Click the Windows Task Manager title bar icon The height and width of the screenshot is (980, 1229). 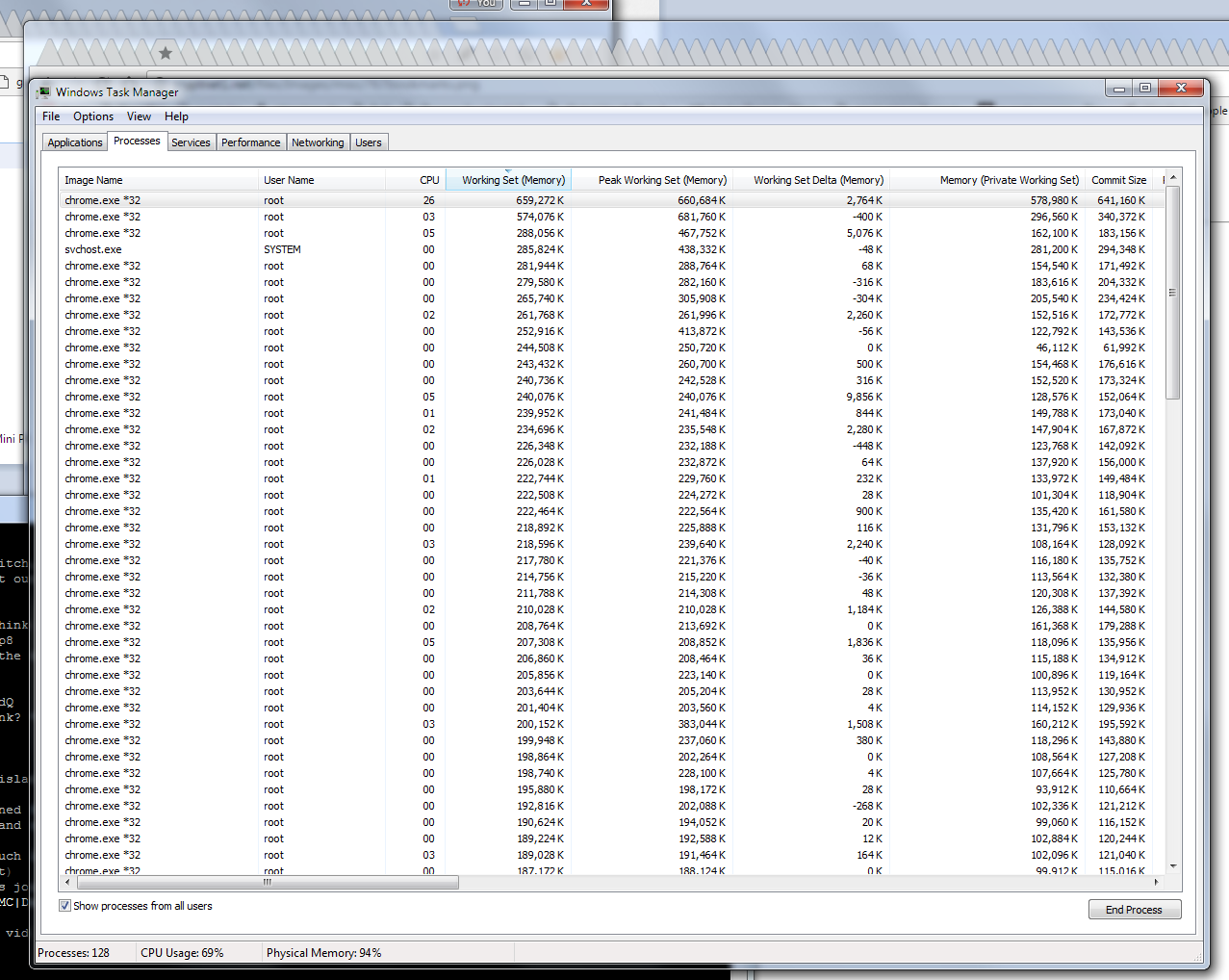[x=43, y=92]
